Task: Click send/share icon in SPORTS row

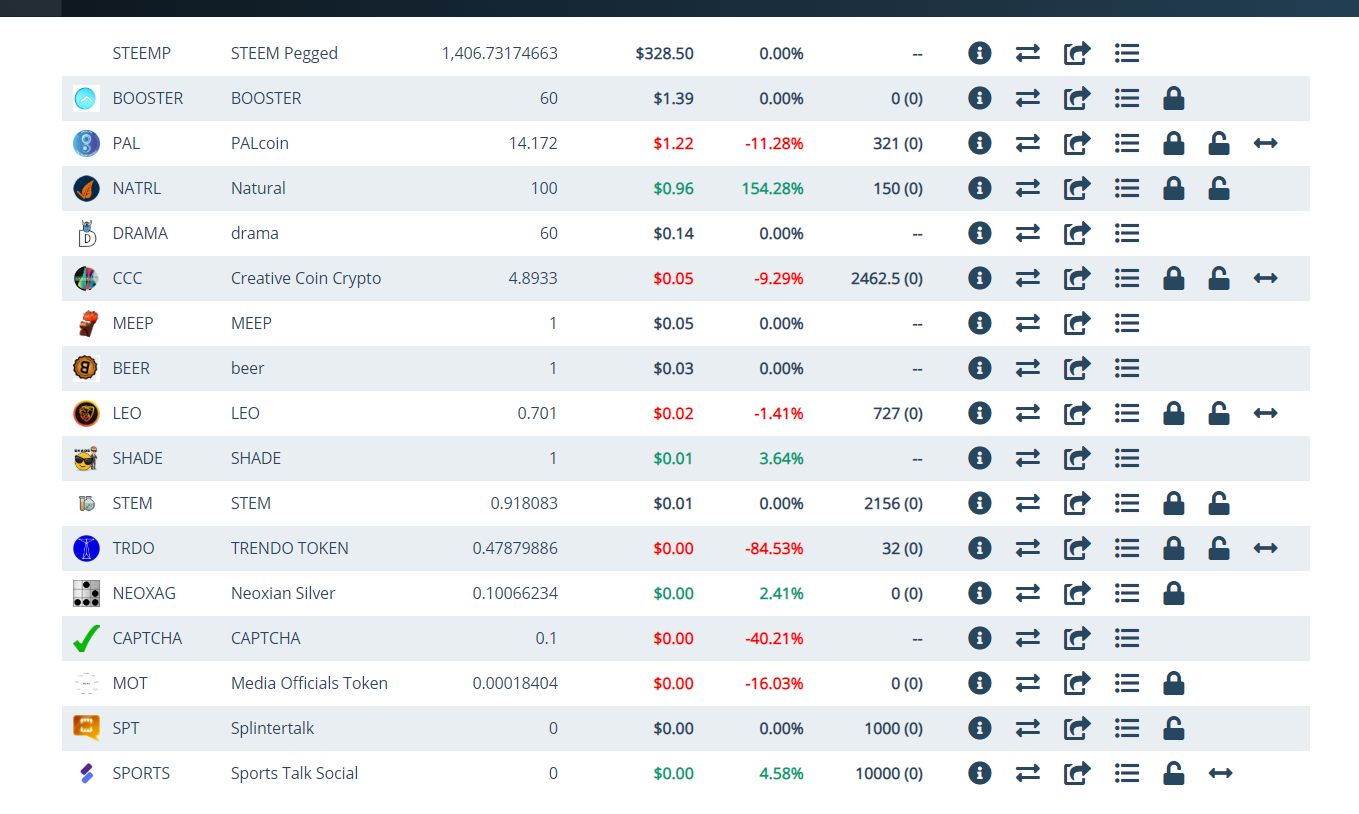Action: pyautogui.click(x=1076, y=773)
